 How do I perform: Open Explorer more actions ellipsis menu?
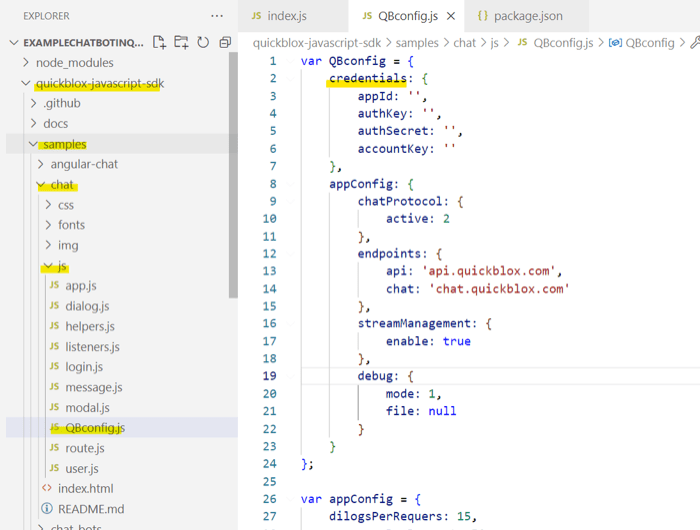coord(217,16)
